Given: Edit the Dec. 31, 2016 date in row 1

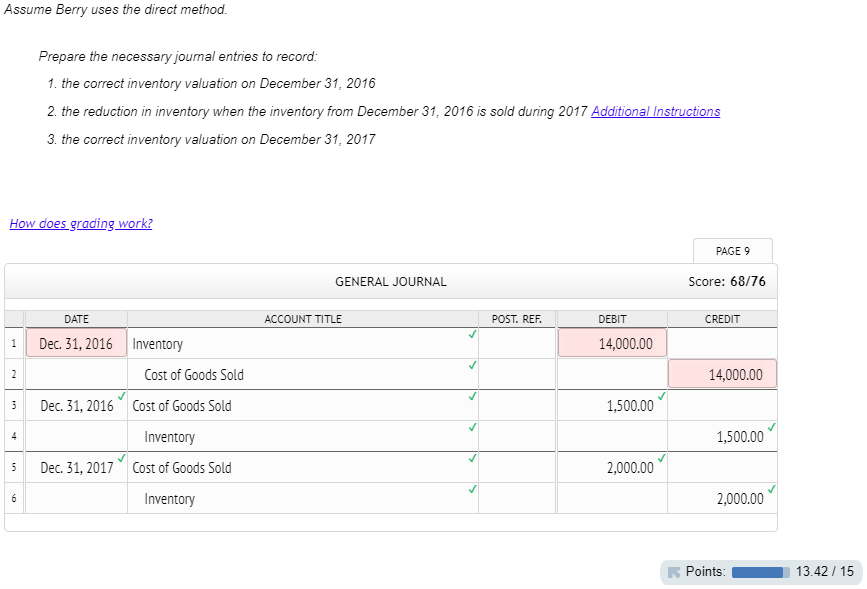Looking at the screenshot, I should click(x=76, y=343).
